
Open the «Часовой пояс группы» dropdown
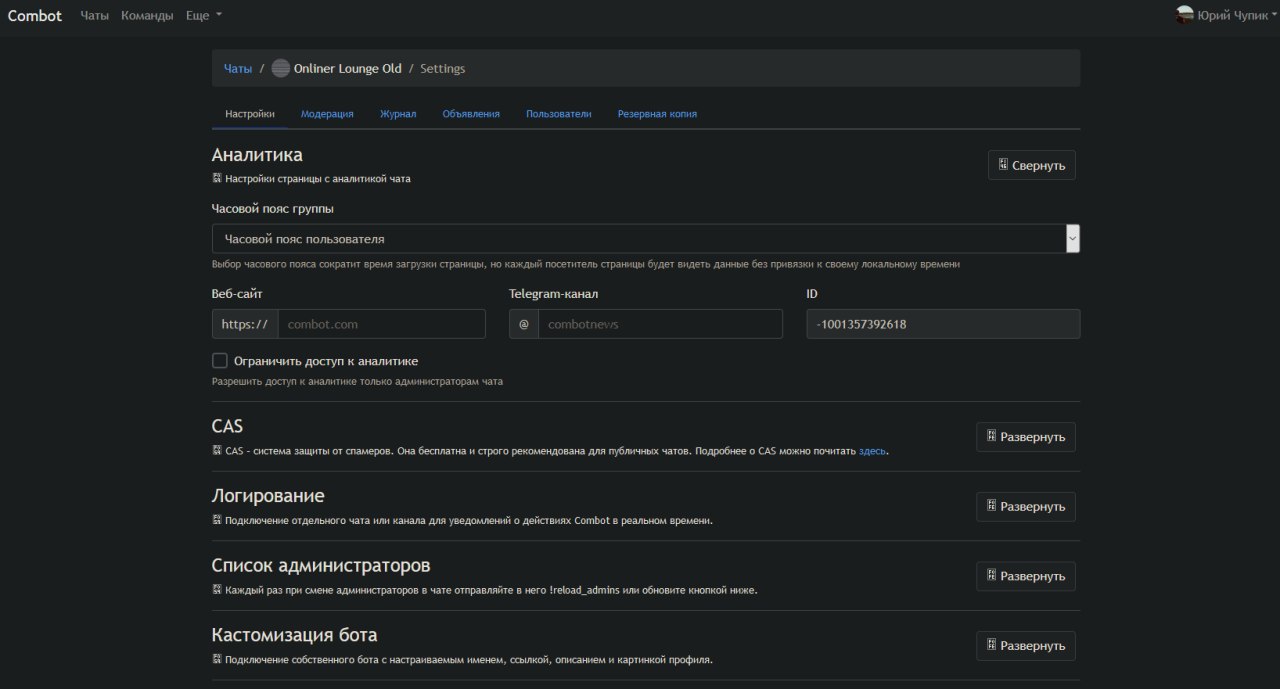(x=645, y=239)
